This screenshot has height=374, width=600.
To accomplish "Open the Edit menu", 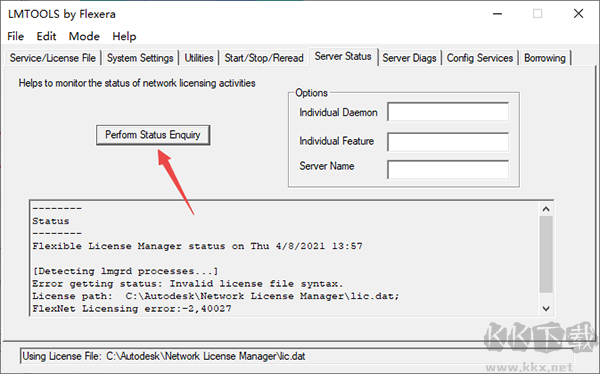I will coord(46,36).
